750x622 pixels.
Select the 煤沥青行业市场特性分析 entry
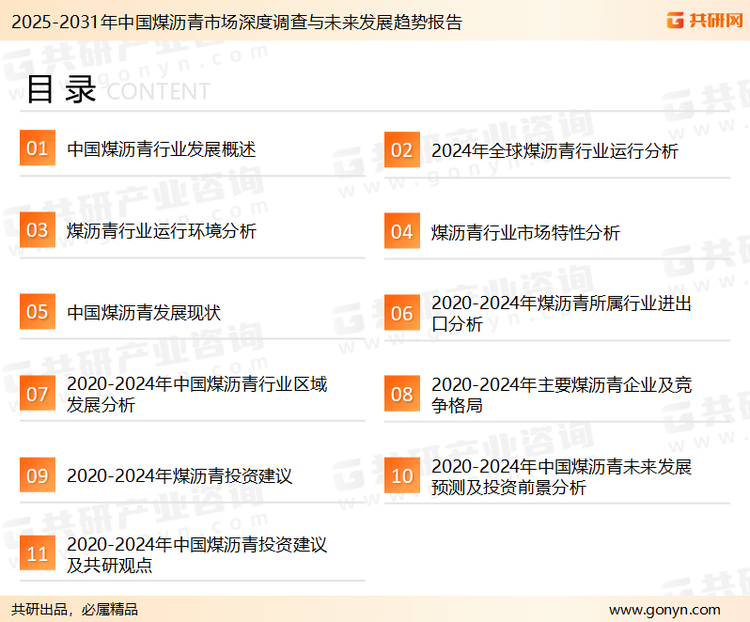[x=525, y=233]
